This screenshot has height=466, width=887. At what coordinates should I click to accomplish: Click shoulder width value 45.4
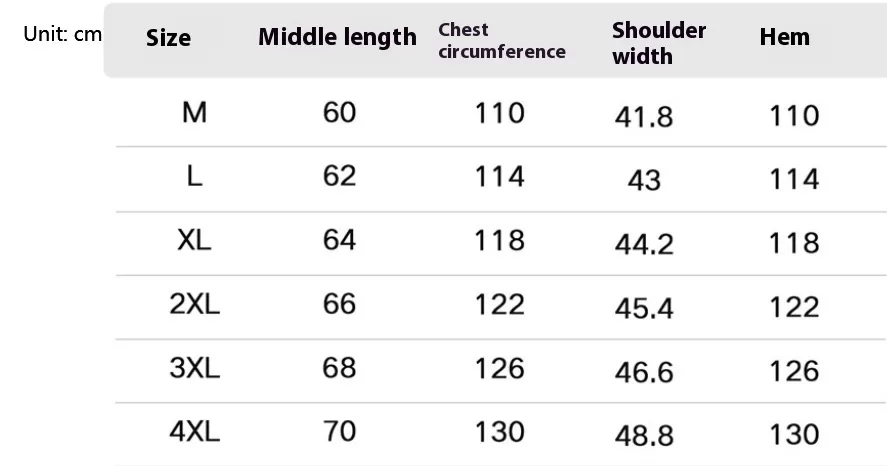tap(644, 308)
